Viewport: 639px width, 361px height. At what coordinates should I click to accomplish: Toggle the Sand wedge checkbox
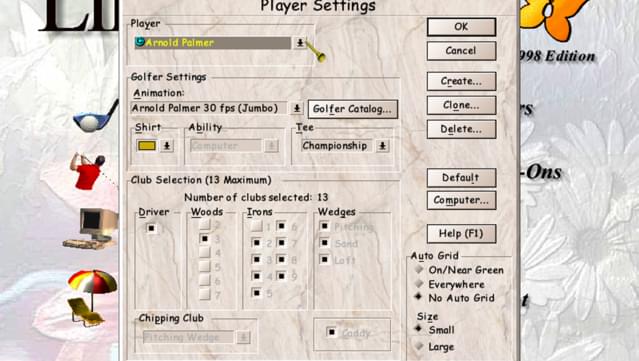pos(324,243)
